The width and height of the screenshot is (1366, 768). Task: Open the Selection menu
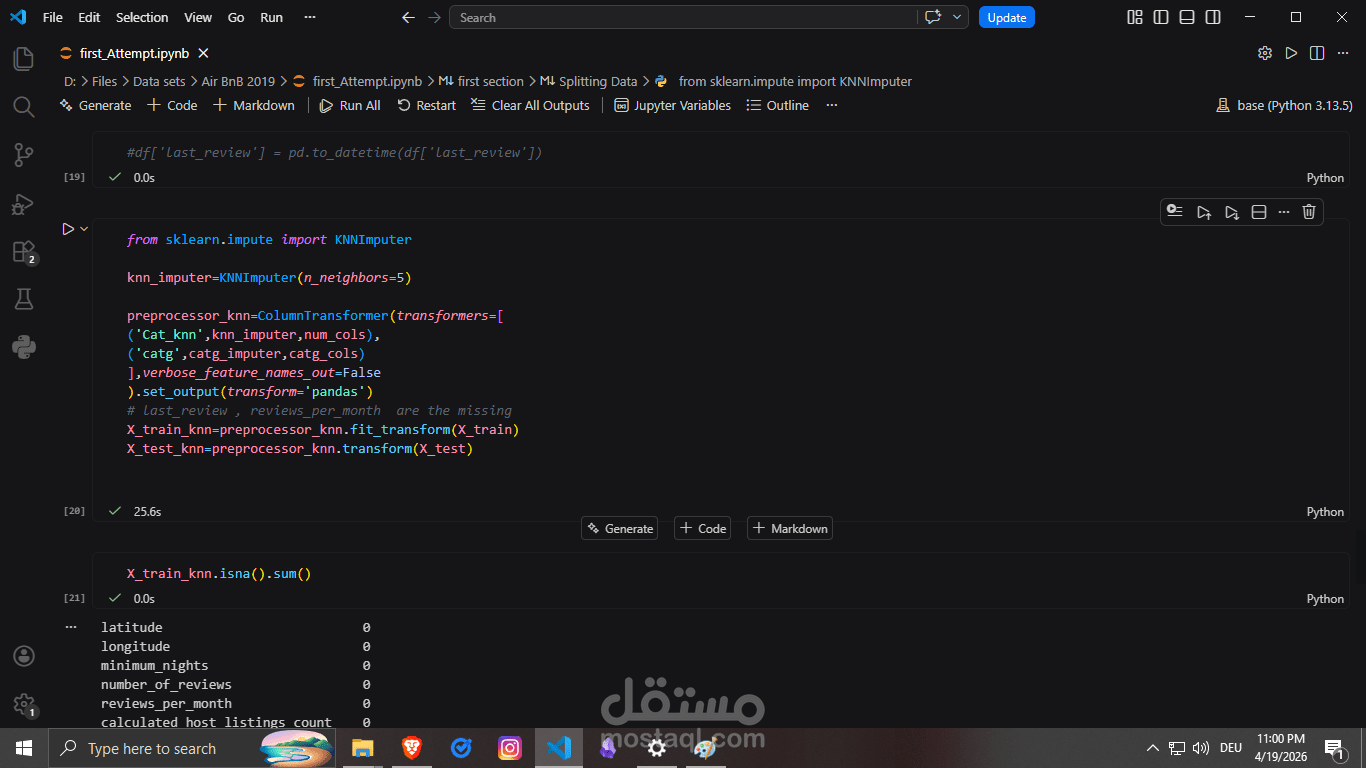(142, 17)
